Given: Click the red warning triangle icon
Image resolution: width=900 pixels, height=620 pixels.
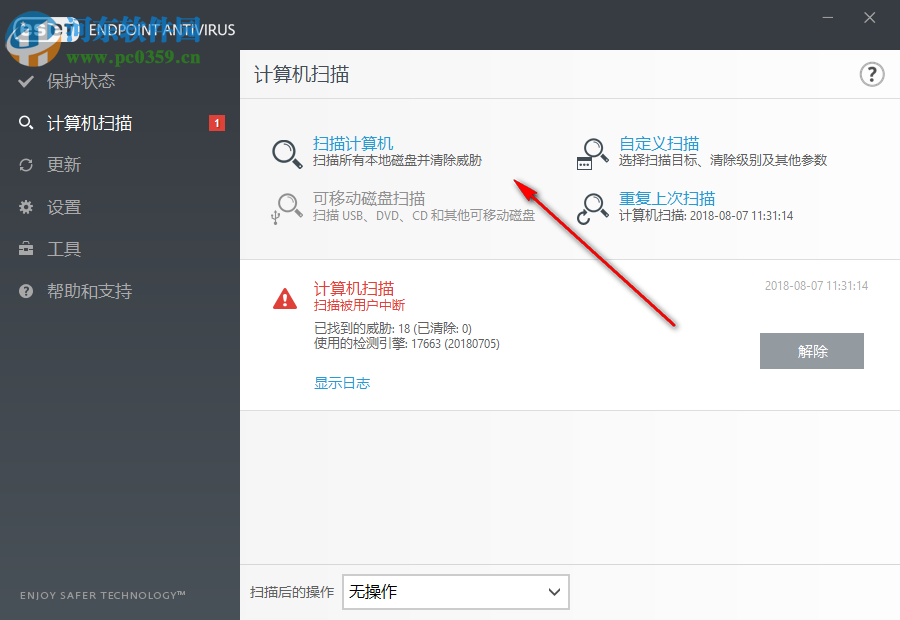Looking at the screenshot, I should click(x=284, y=299).
